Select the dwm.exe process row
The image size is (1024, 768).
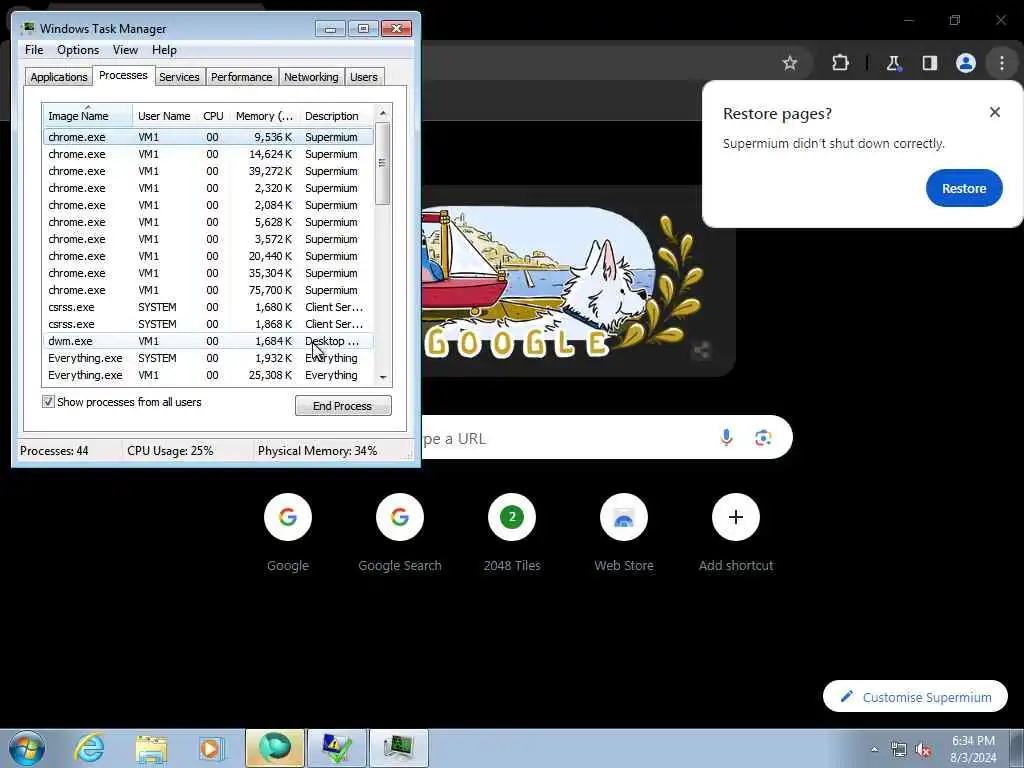coord(208,341)
